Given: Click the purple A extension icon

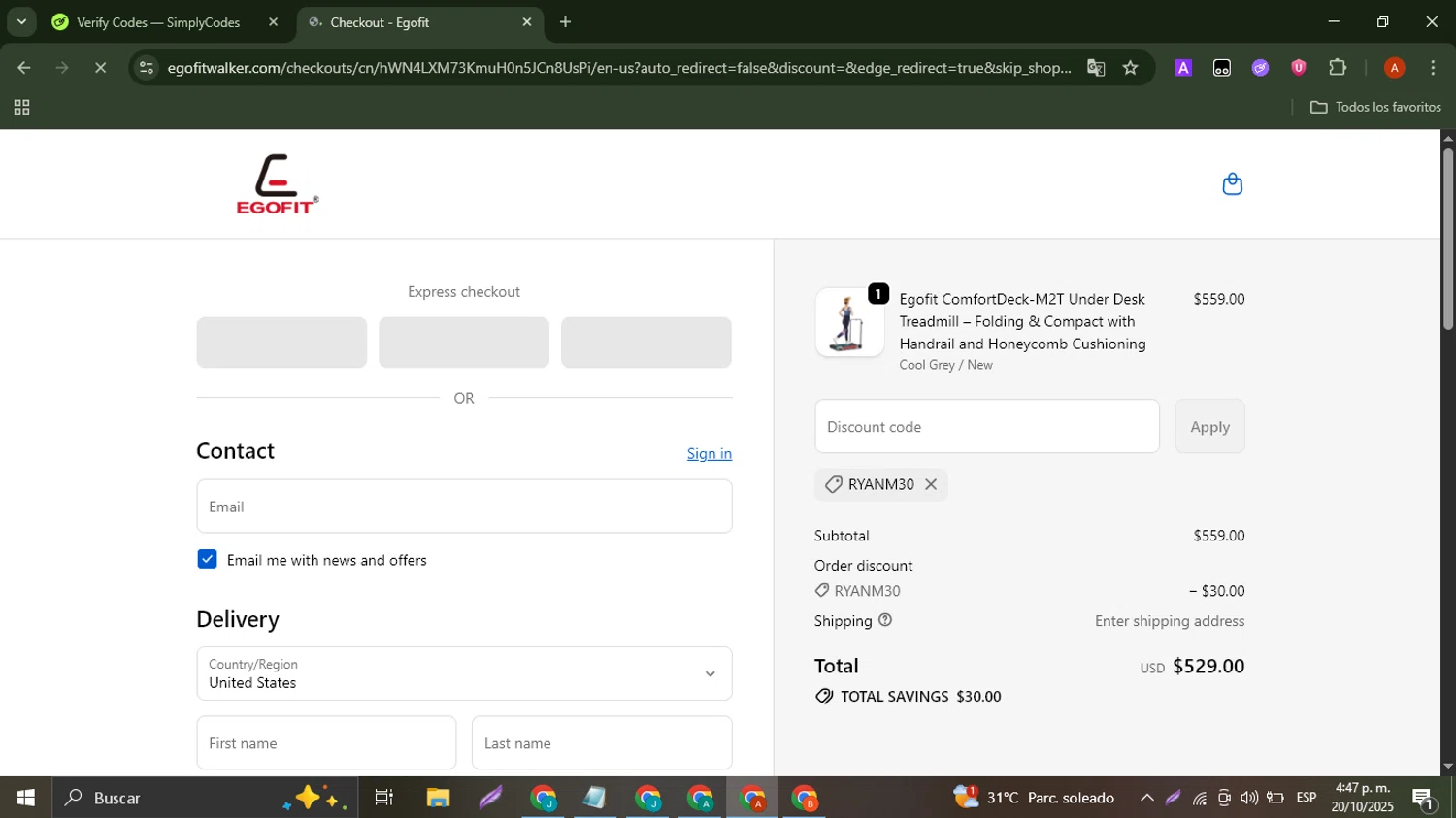Looking at the screenshot, I should pyautogui.click(x=1183, y=68).
